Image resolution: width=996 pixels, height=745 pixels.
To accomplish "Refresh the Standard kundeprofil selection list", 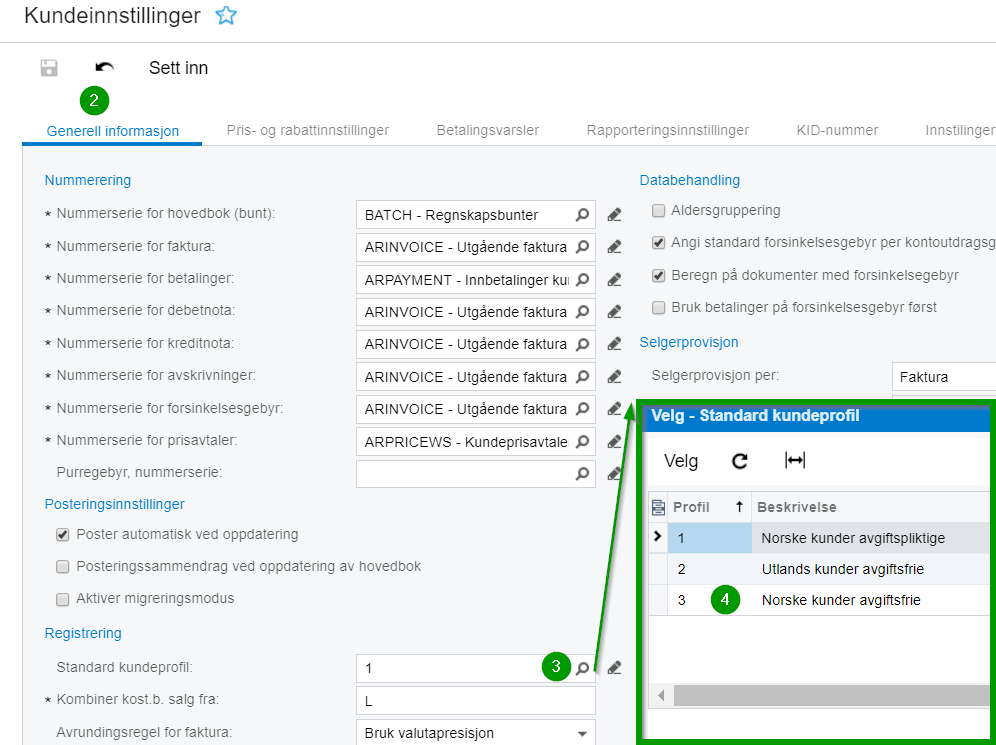I will 738,460.
